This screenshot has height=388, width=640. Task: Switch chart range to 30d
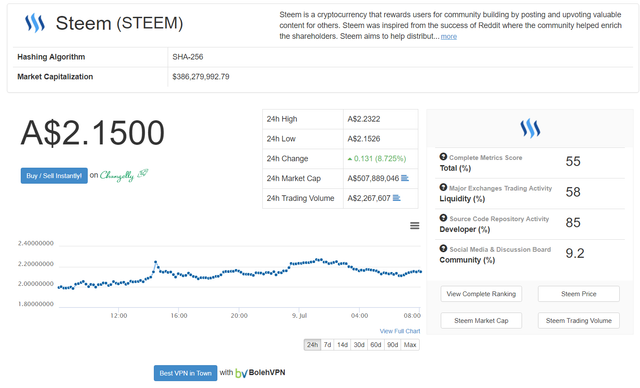tap(359, 345)
